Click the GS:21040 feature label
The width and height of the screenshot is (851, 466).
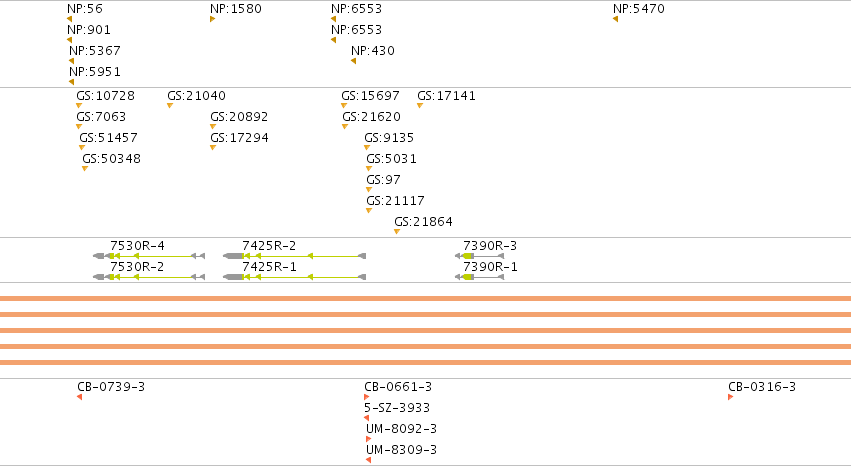(x=196, y=95)
